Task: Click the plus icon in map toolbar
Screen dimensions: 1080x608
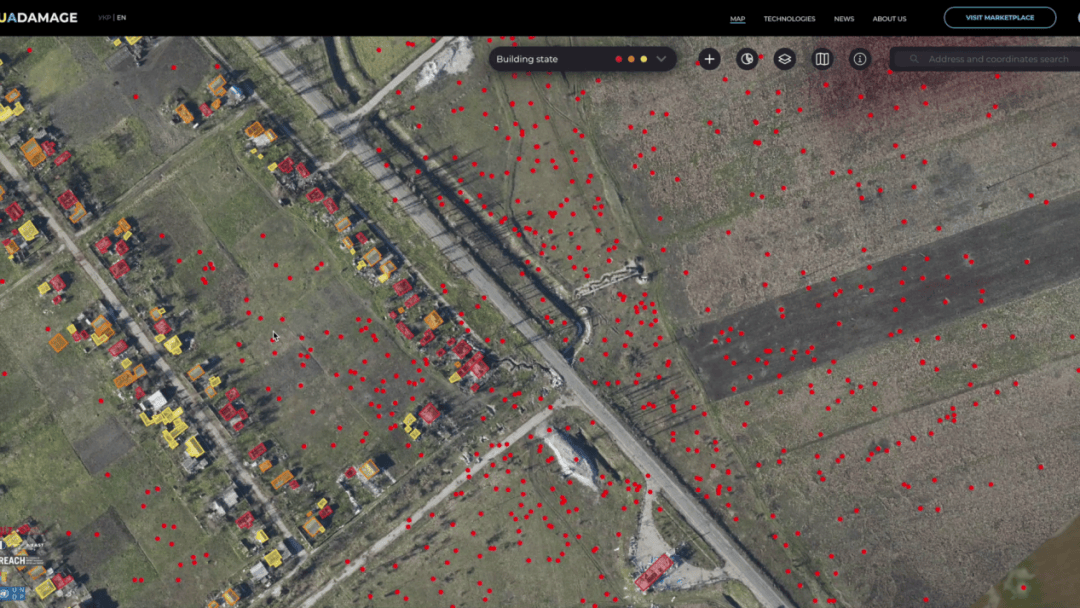Action: [x=709, y=59]
